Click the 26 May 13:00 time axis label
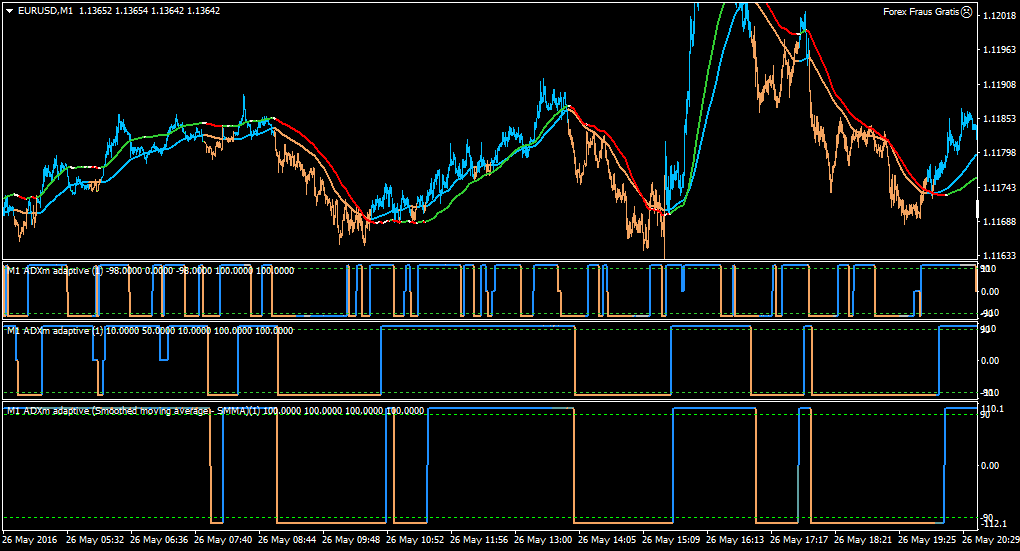Viewport: 1020px width, 551px height. tap(543, 539)
